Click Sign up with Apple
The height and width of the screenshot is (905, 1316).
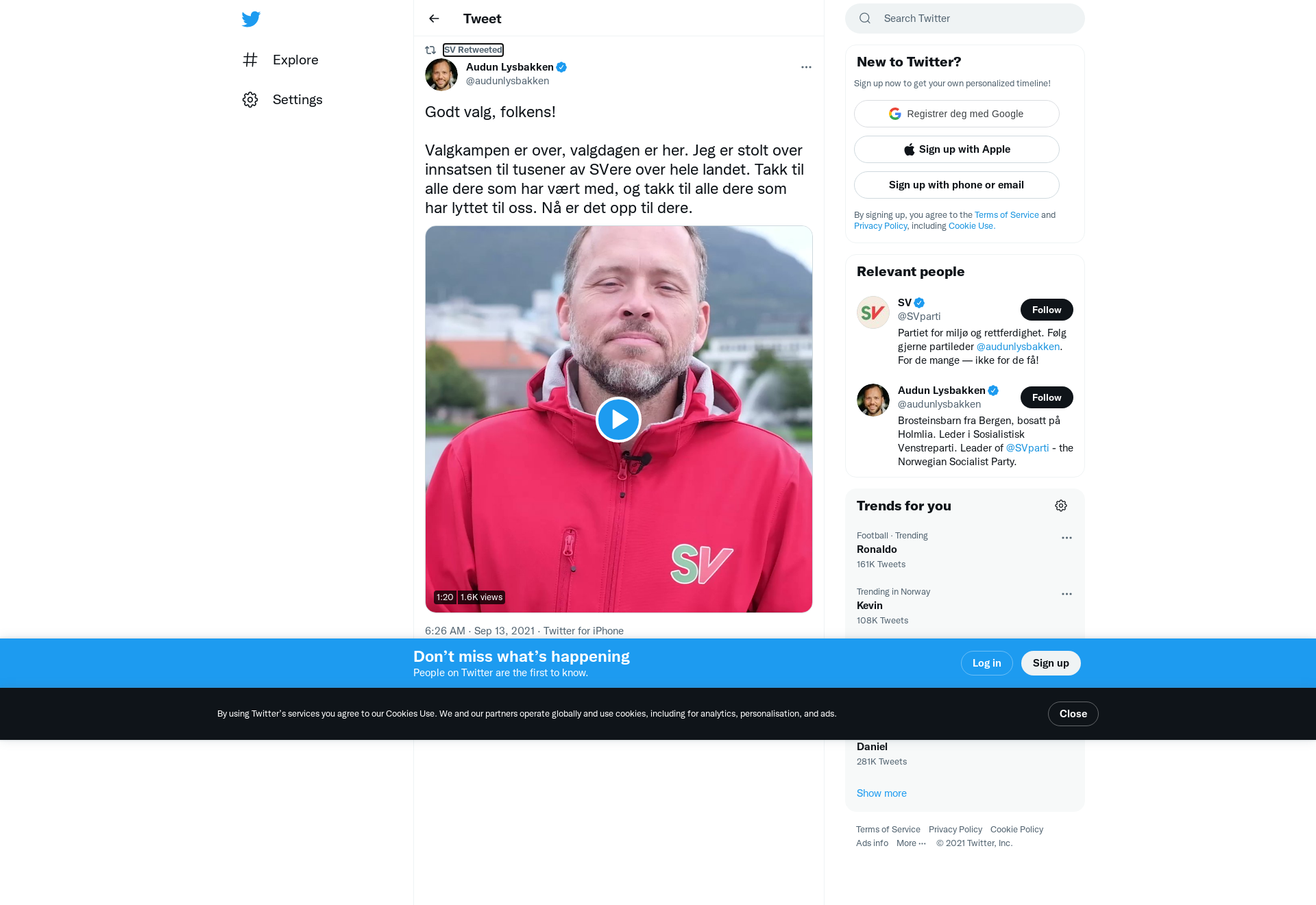[x=957, y=149]
